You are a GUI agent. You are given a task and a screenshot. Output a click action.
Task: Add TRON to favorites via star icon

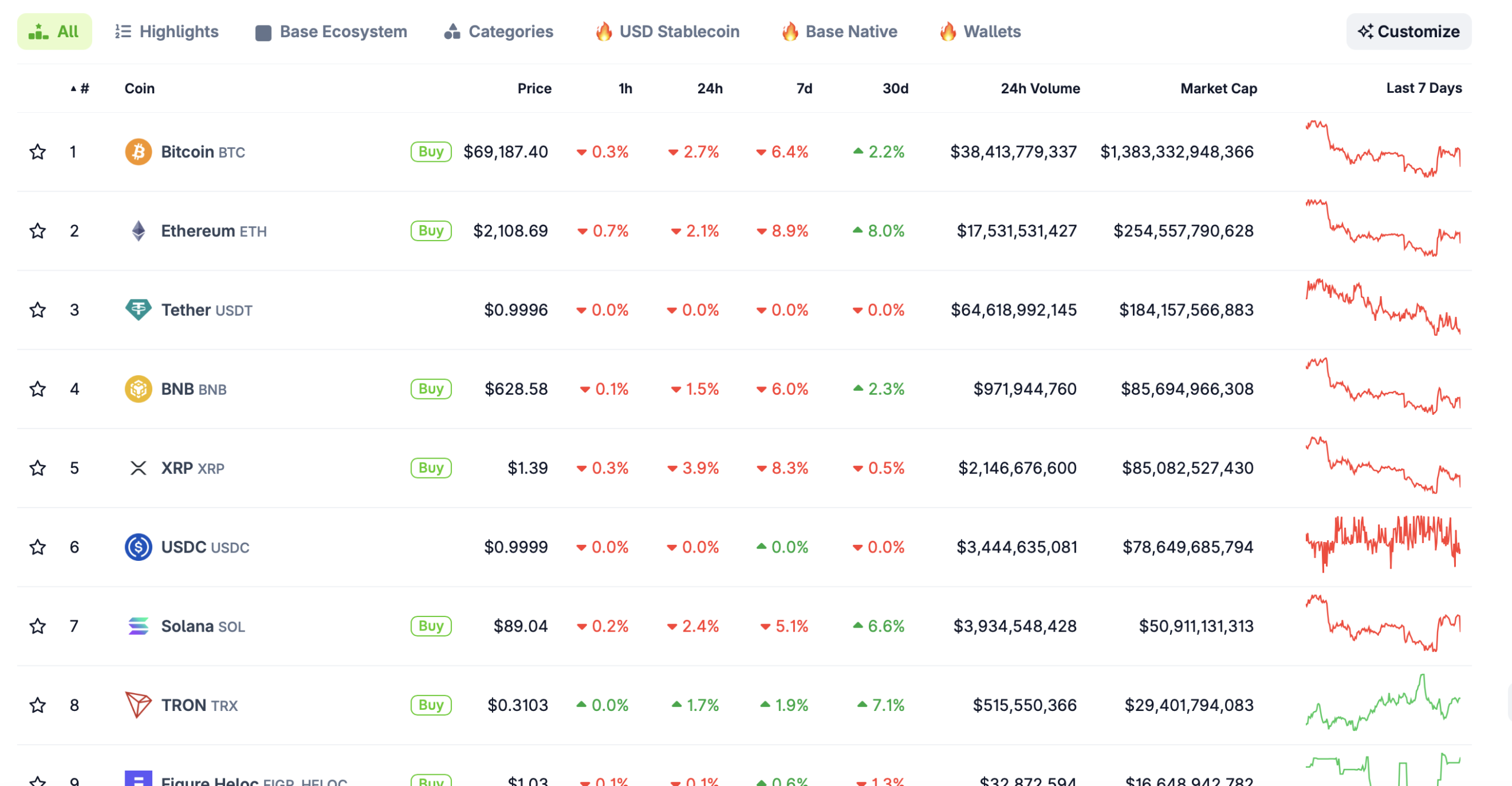click(37, 704)
